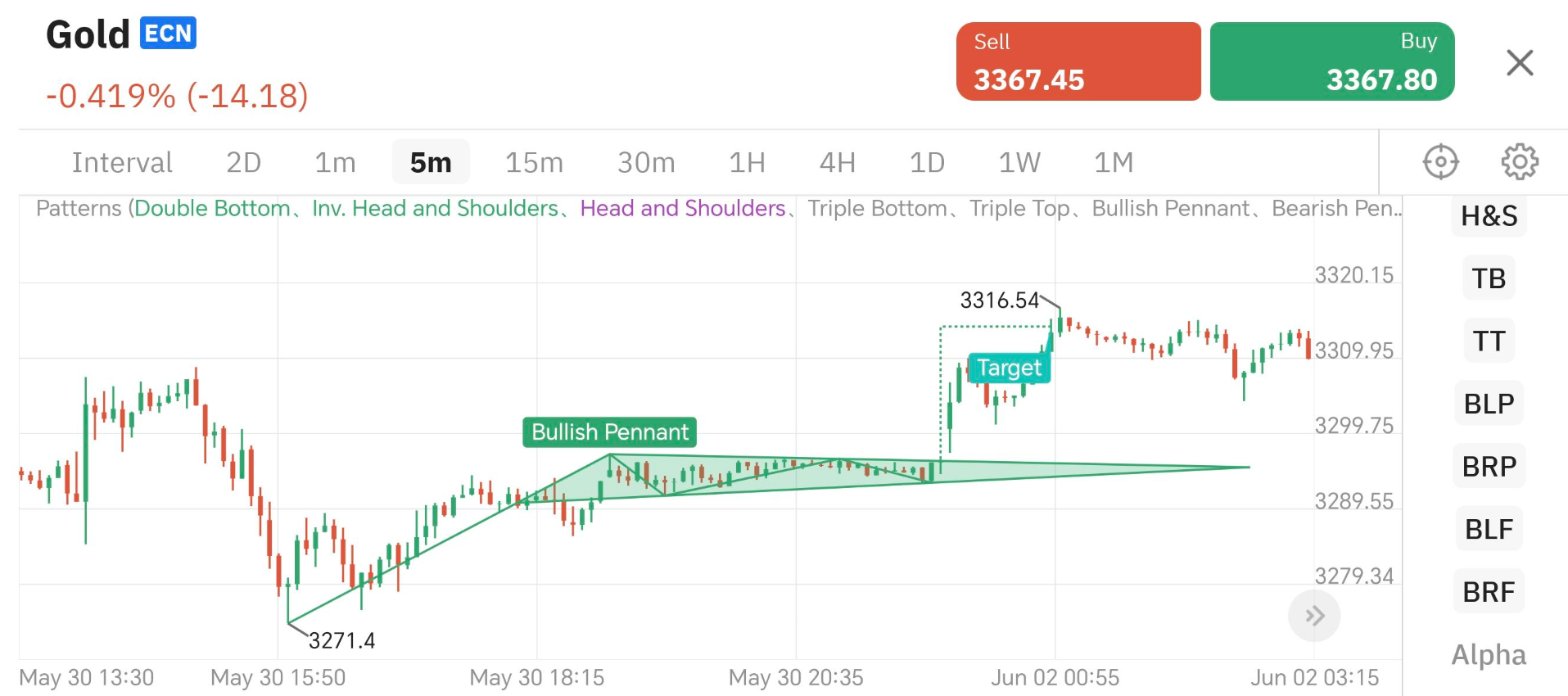The width and height of the screenshot is (1568, 696).
Task: Click the crosshair target icon near settings
Action: pyautogui.click(x=1441, y=161)
